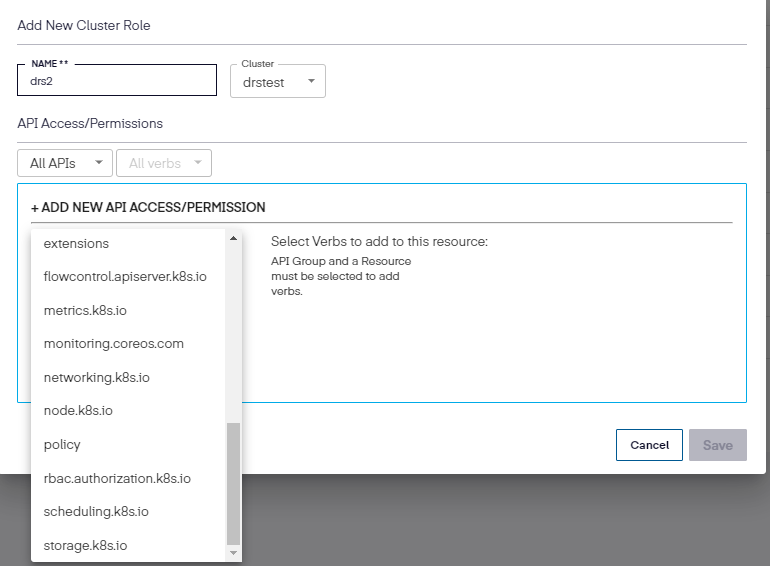Select the policy API group
Image resolution: width=770 pixels, height=566 pixels.
[x=62, y=444]
